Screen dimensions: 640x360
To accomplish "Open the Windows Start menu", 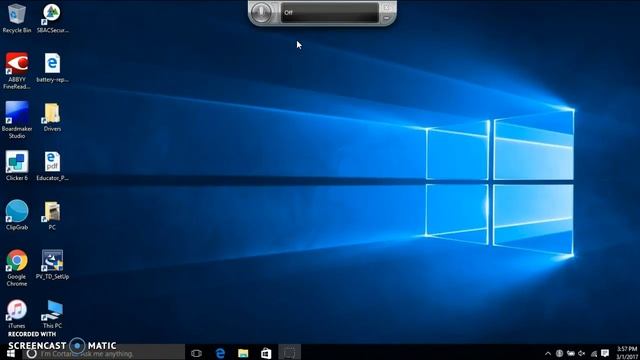I will tap(11, 353).
